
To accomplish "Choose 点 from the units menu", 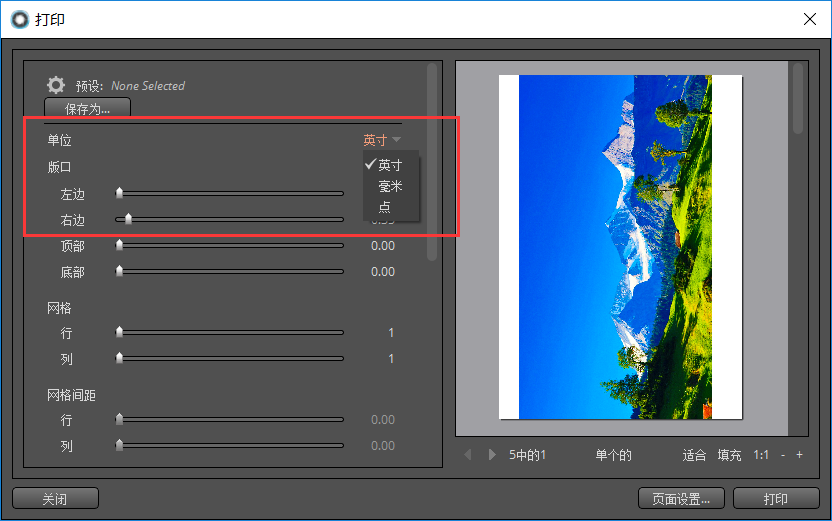I will click(x=385, y=207).
